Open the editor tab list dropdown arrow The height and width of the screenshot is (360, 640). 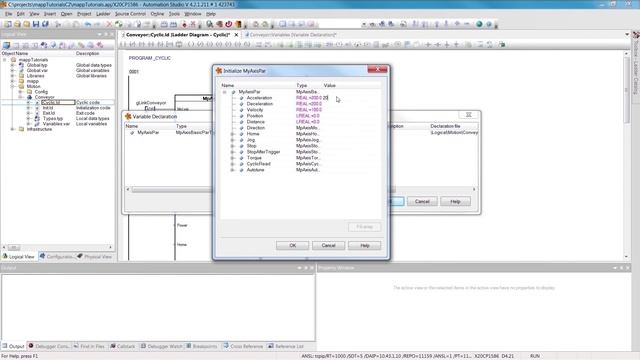click(x=627, y=35)
